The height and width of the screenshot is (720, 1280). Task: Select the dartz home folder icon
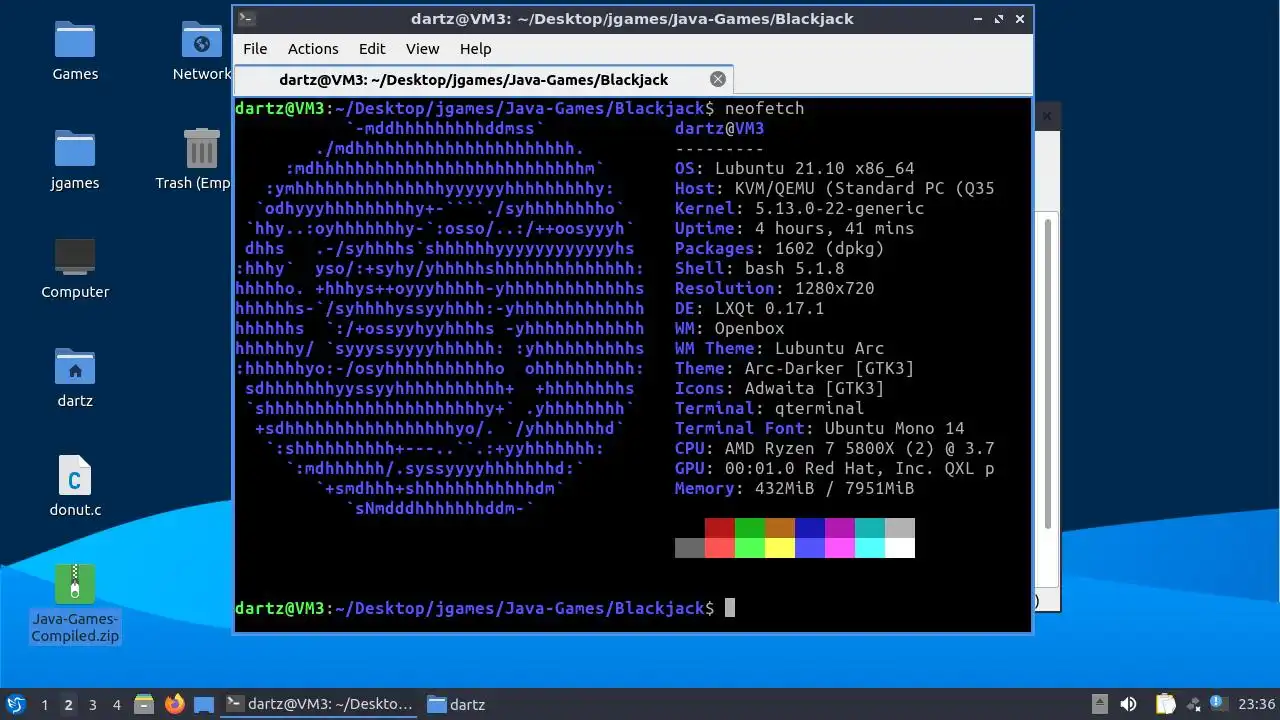(75, 378)
